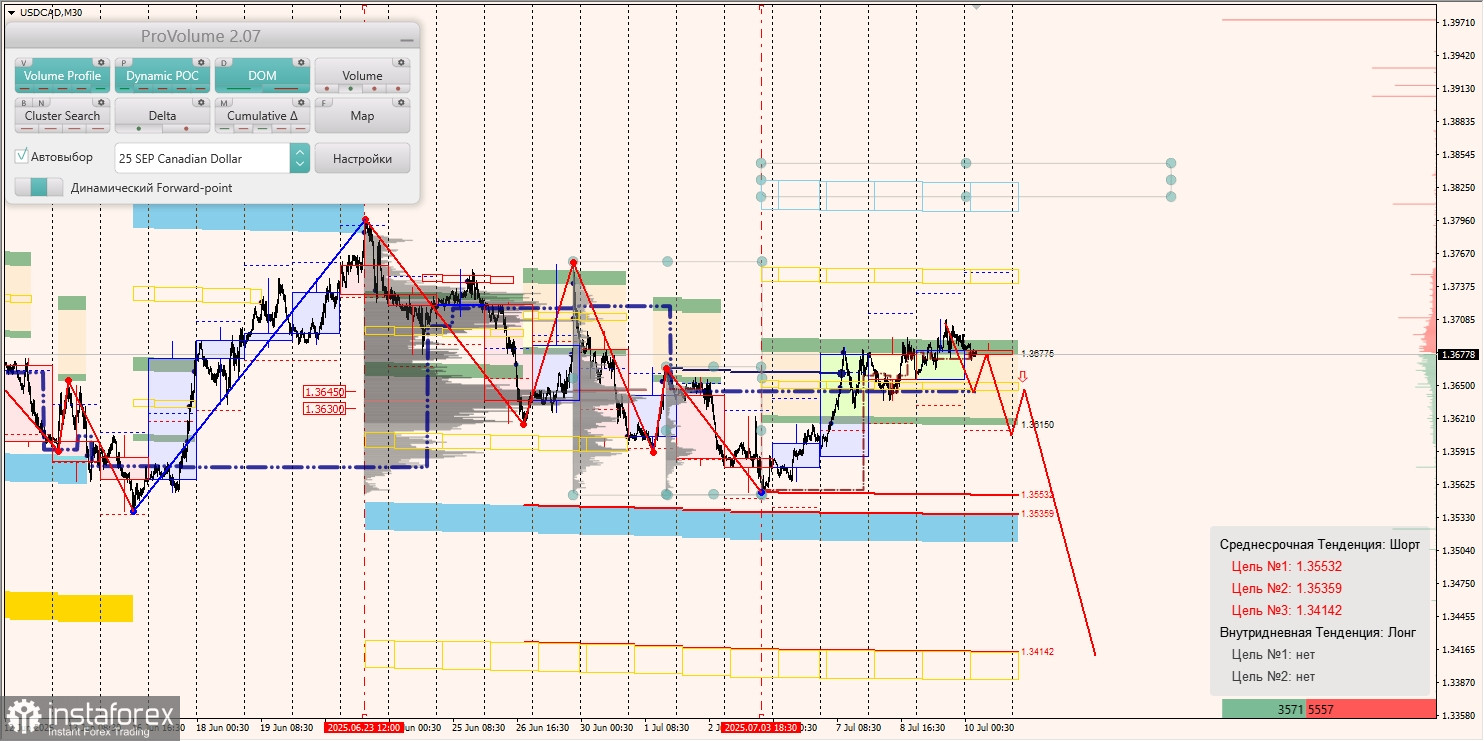Click the 1.36450 price label

click(325, 392)
